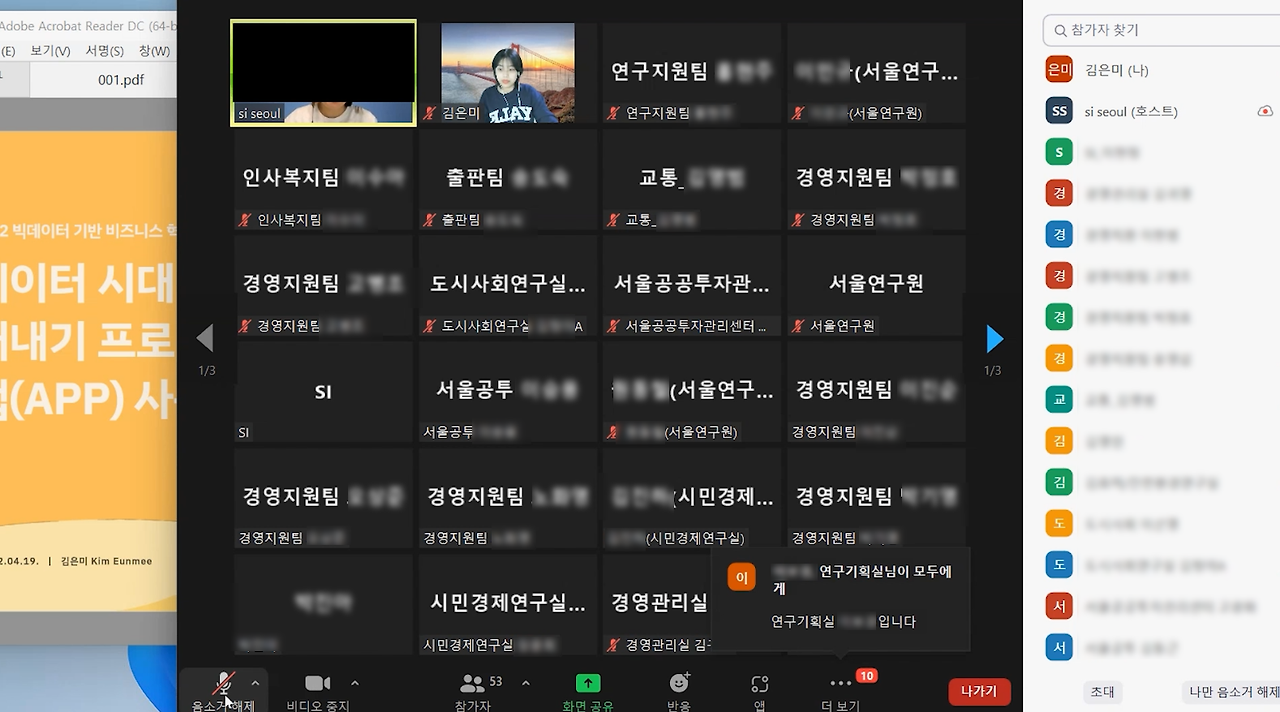Viewport: 1280px width, 712px height.
Task: Stop video using 비디오 중지 camera icon
Action: [318, 684]
